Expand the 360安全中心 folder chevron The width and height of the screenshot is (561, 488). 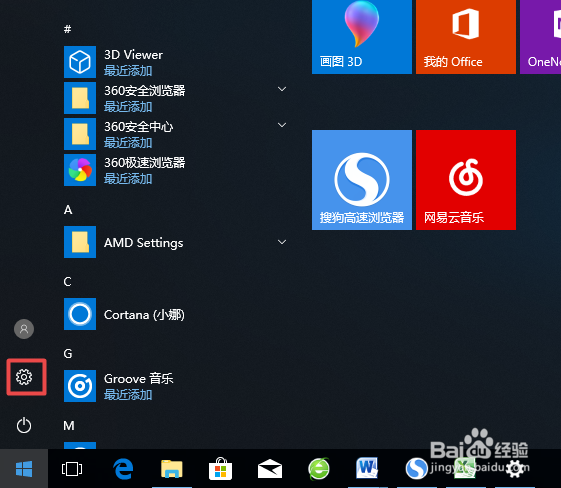coord(282,125)
